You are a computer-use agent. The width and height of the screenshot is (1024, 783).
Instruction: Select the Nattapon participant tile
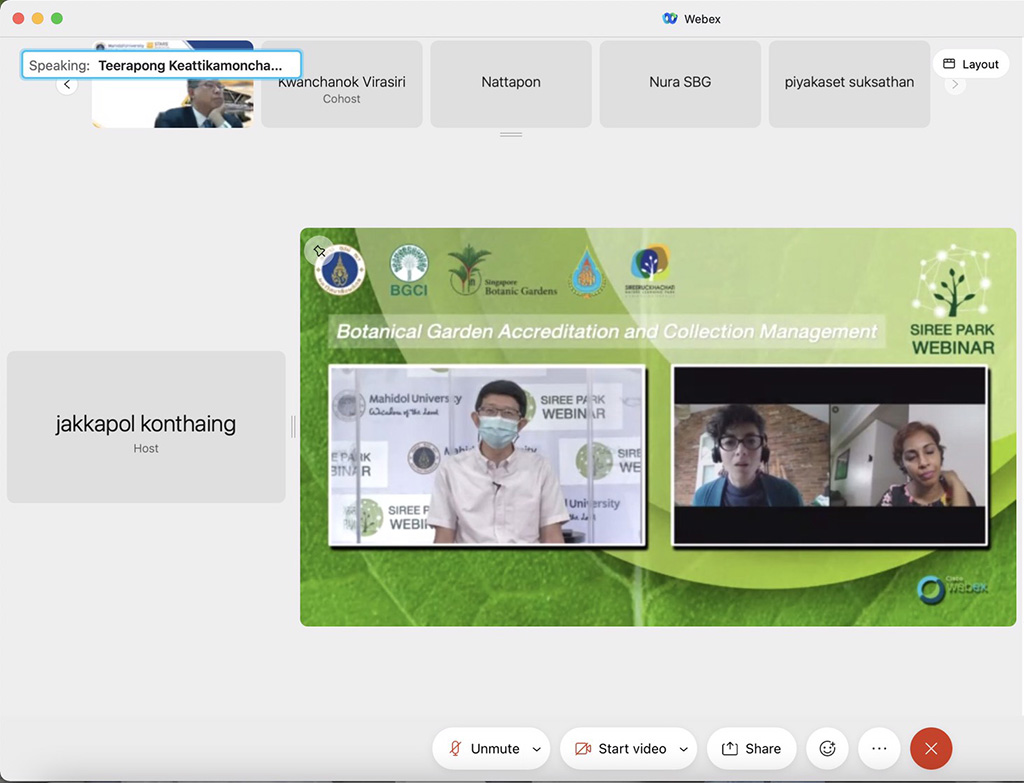click(x=511, y=84)
